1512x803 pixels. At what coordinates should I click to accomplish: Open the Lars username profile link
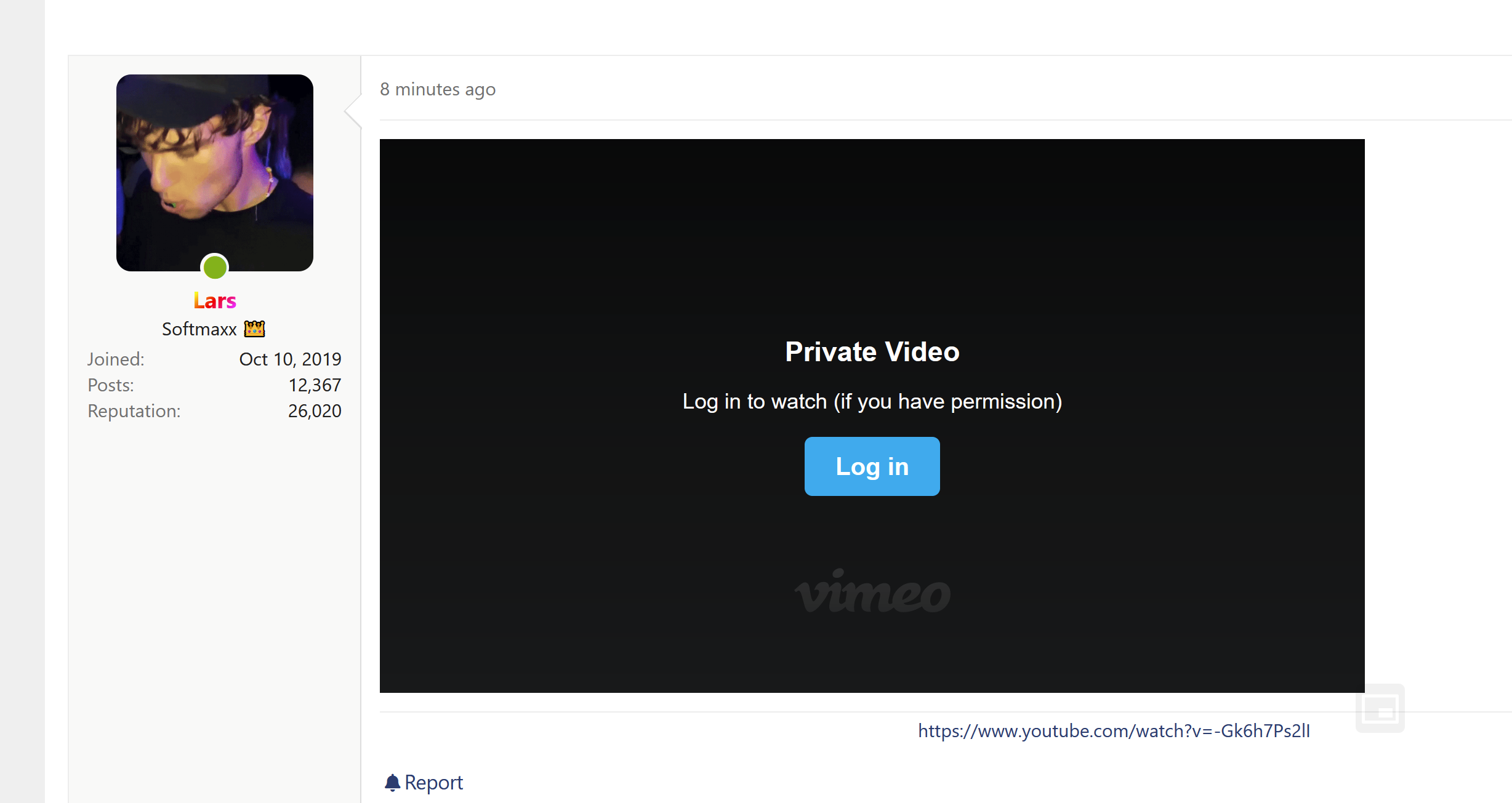[x=215, y=301]
